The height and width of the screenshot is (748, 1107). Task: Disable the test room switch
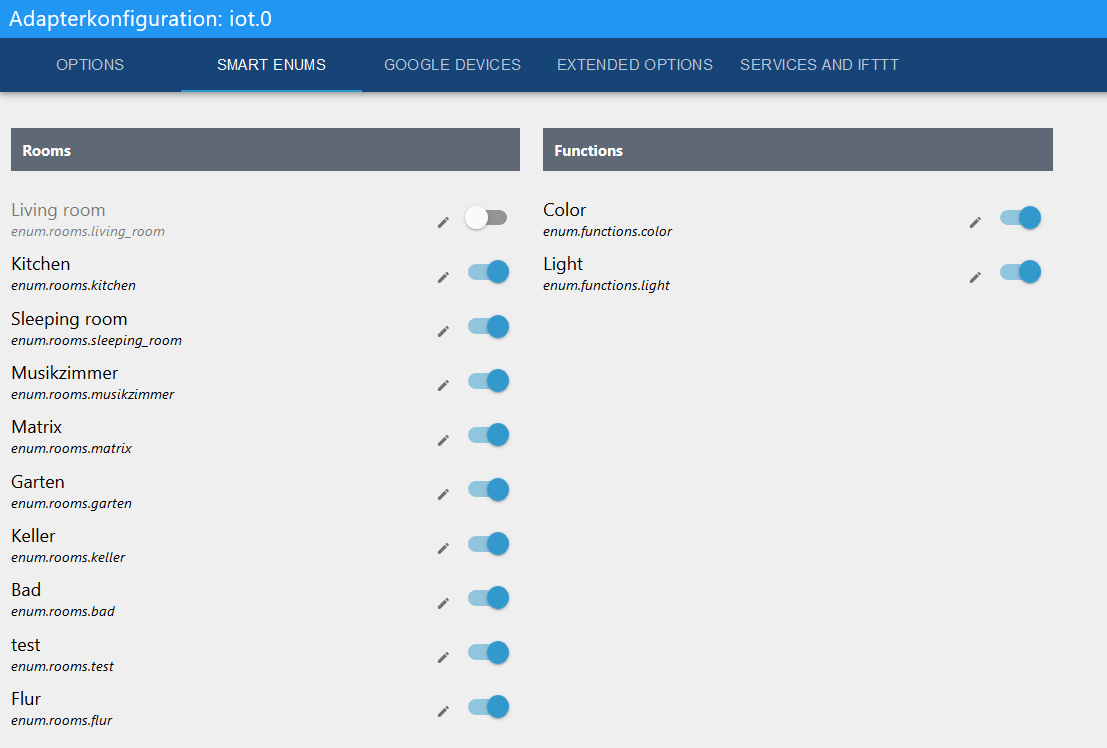pyautogui.click(x=489, y=653)
